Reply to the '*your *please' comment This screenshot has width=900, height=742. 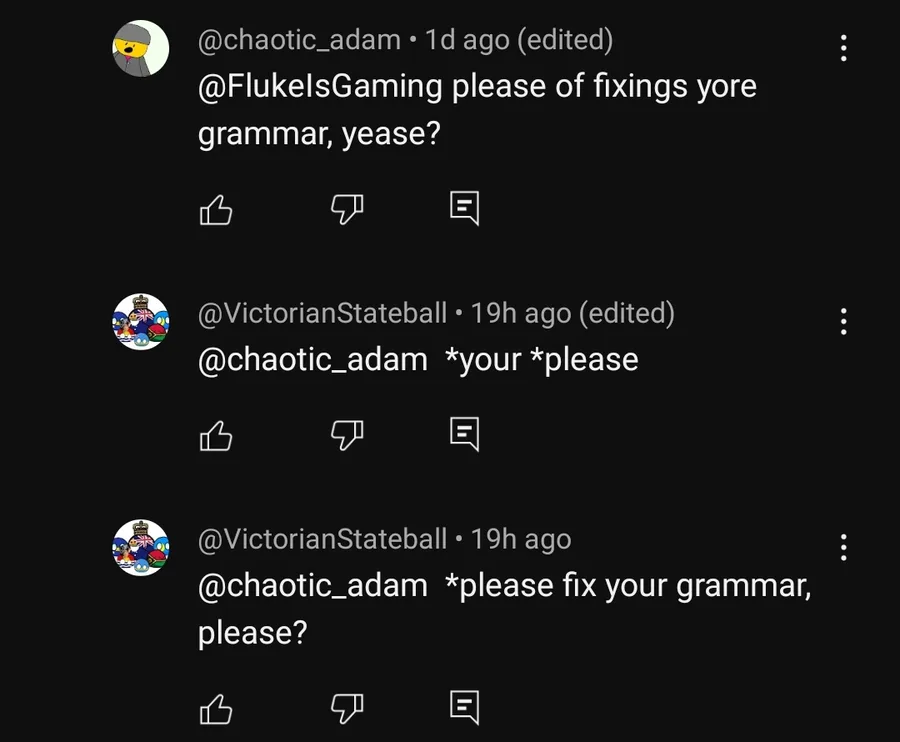(465, 433)
